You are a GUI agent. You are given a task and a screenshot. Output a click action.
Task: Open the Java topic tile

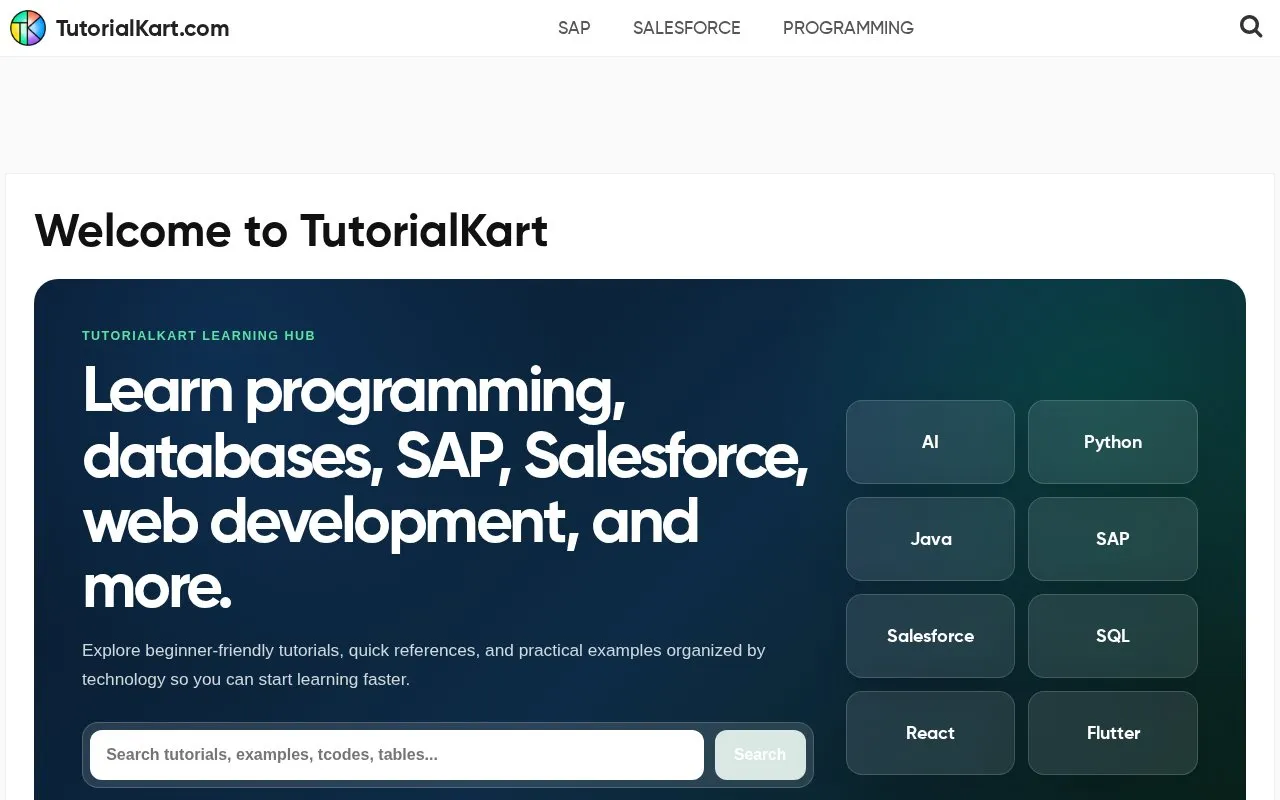[x=930, y=539]
